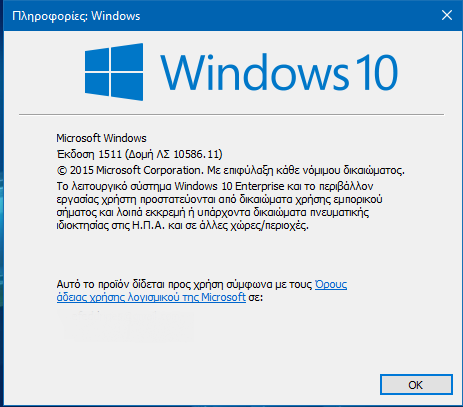Click the Έκδοση 1511 version text
Image resolution: width=463 pixels, height=407 pixels.
pos(89,154)
